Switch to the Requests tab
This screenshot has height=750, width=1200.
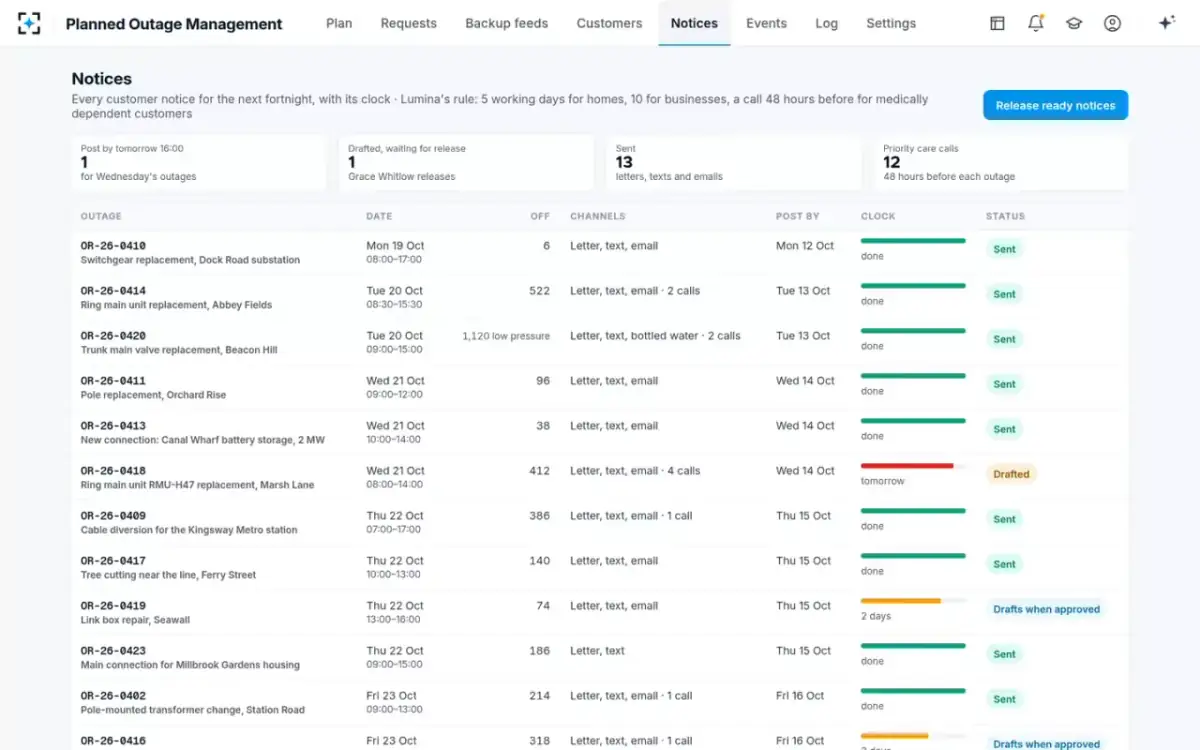point(409,23)
